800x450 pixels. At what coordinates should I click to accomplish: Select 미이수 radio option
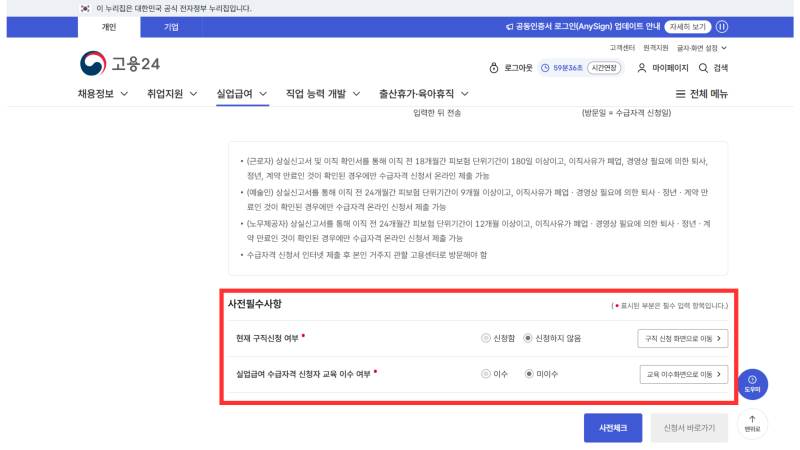point(529,374)
